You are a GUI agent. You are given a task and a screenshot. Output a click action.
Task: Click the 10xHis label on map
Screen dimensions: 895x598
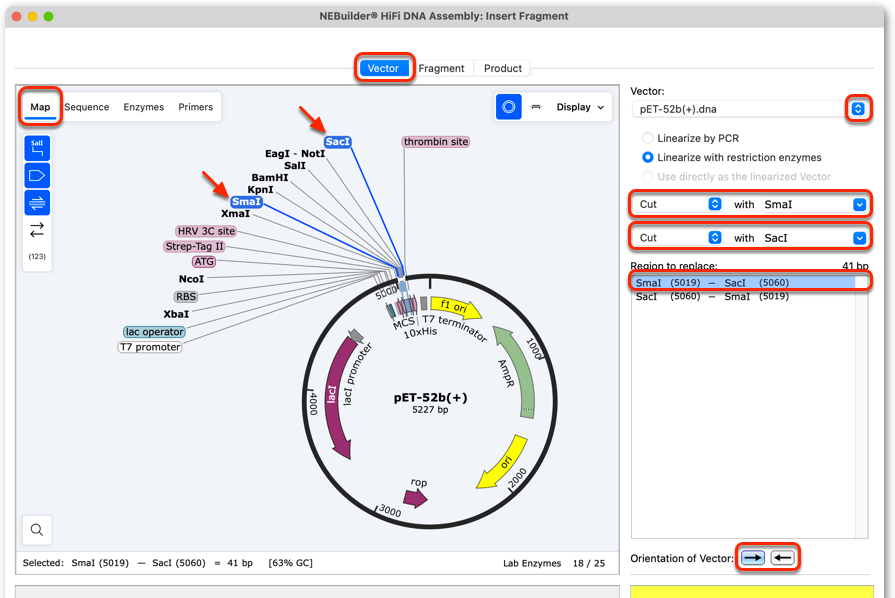[420, 333]
